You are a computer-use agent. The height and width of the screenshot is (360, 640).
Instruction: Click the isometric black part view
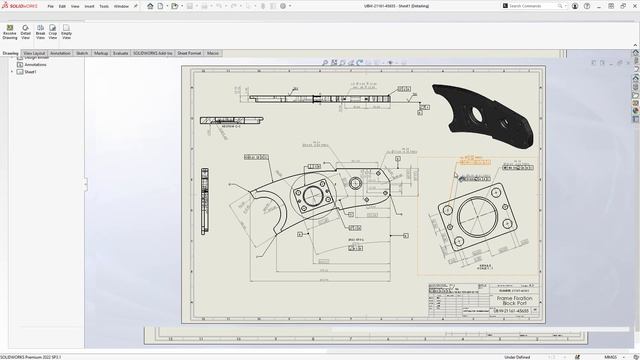(x=483, y=116)
